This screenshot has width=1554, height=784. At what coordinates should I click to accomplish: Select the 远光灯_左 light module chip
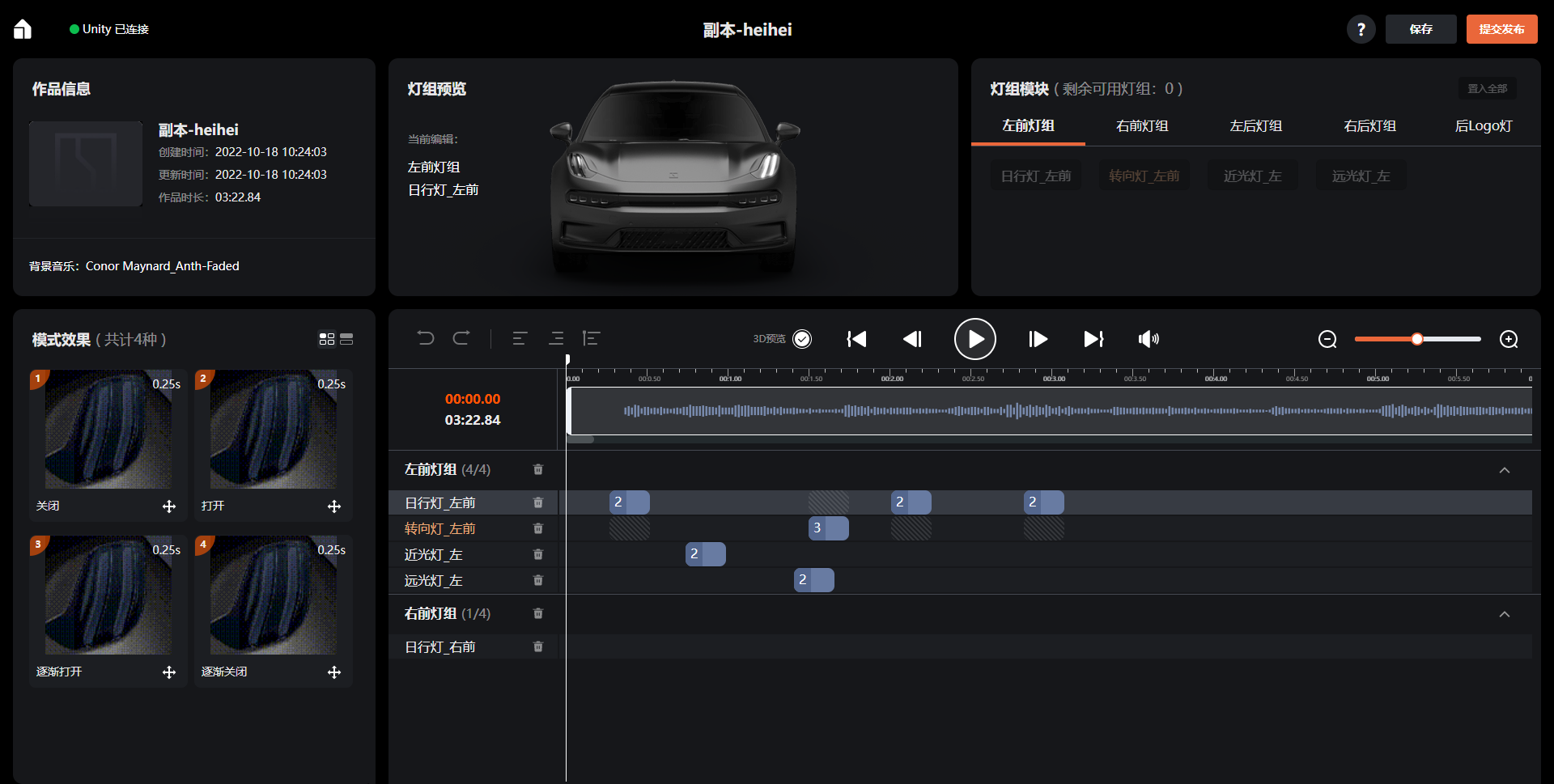click(x=1361, y=176)
